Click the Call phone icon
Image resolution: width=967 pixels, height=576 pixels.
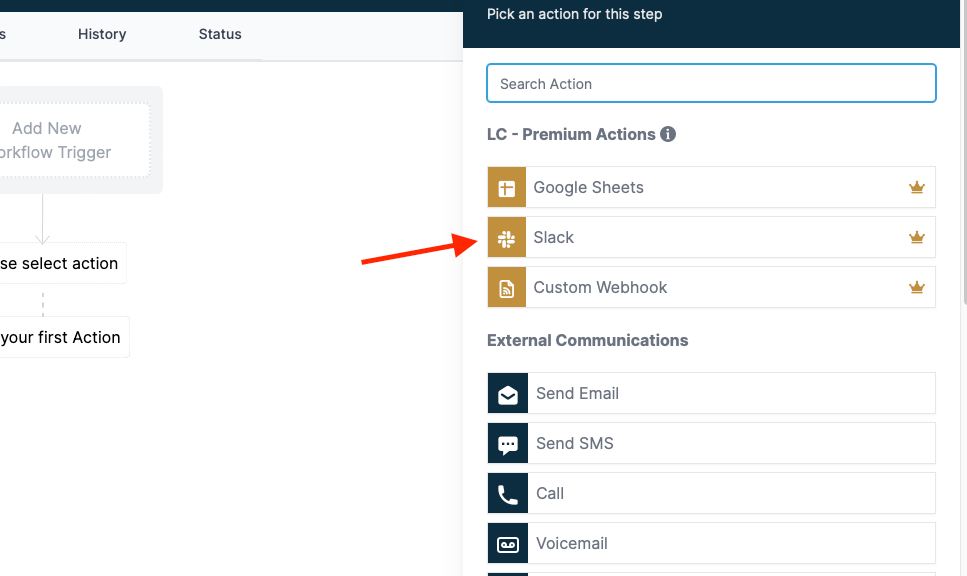(x=508, y=493)
